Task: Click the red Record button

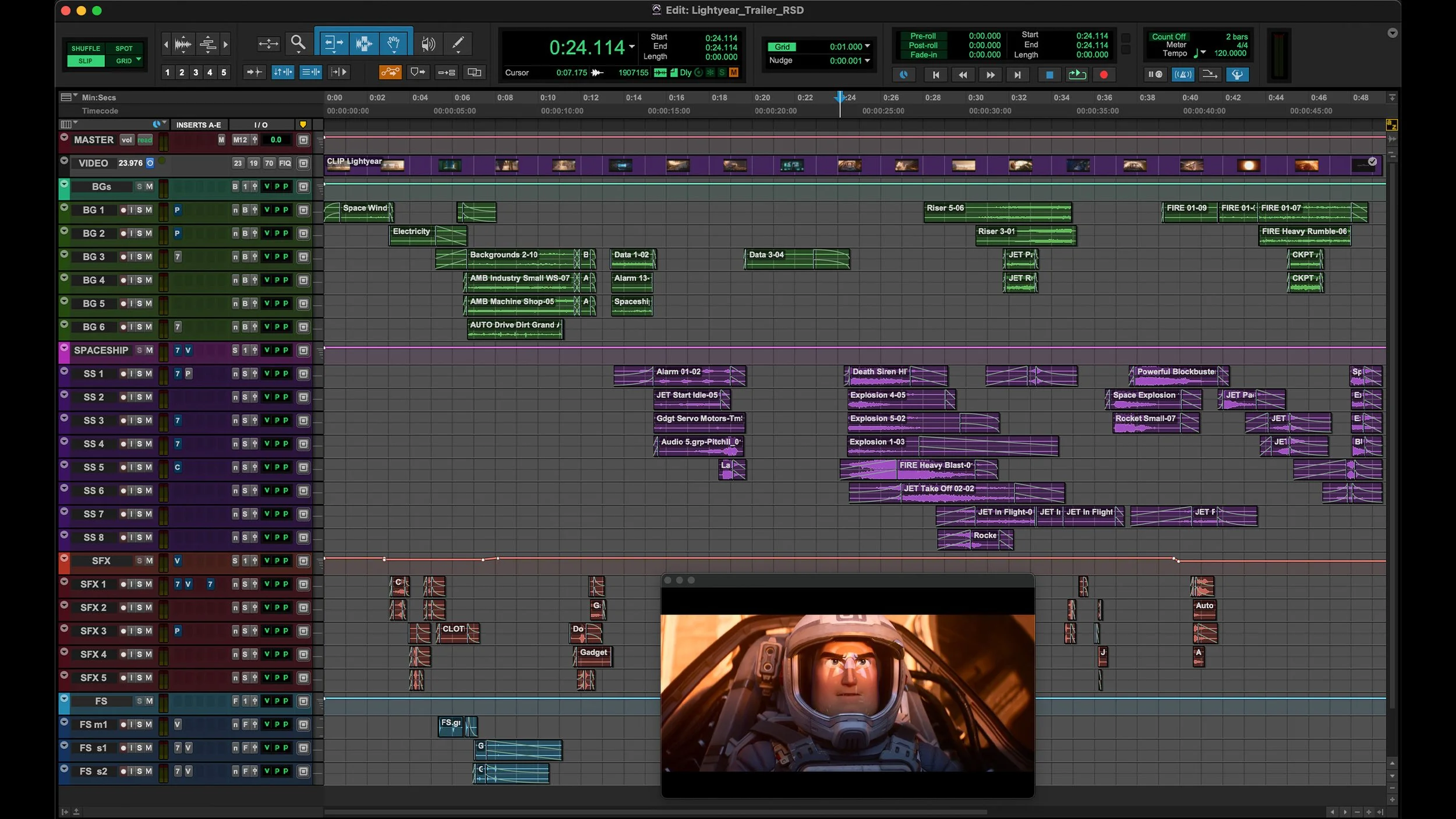Action: click(x=1104, y=75)
